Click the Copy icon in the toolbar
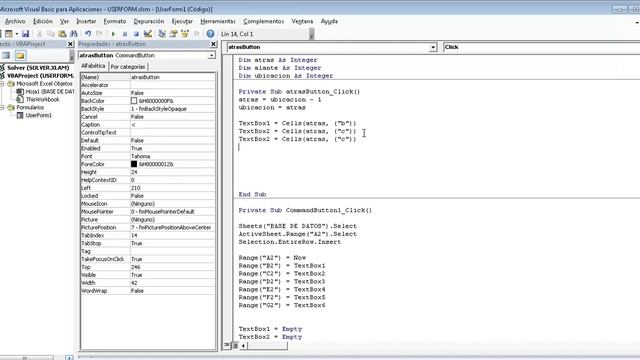640x360 pixels. pos(51,34)
